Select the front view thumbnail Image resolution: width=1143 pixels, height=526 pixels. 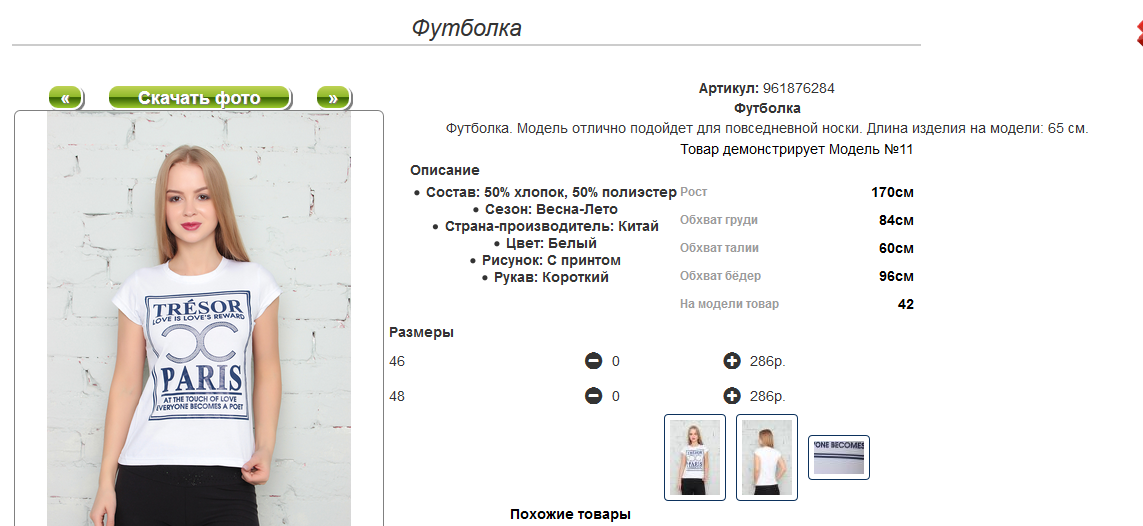click(x=695, y=458)
